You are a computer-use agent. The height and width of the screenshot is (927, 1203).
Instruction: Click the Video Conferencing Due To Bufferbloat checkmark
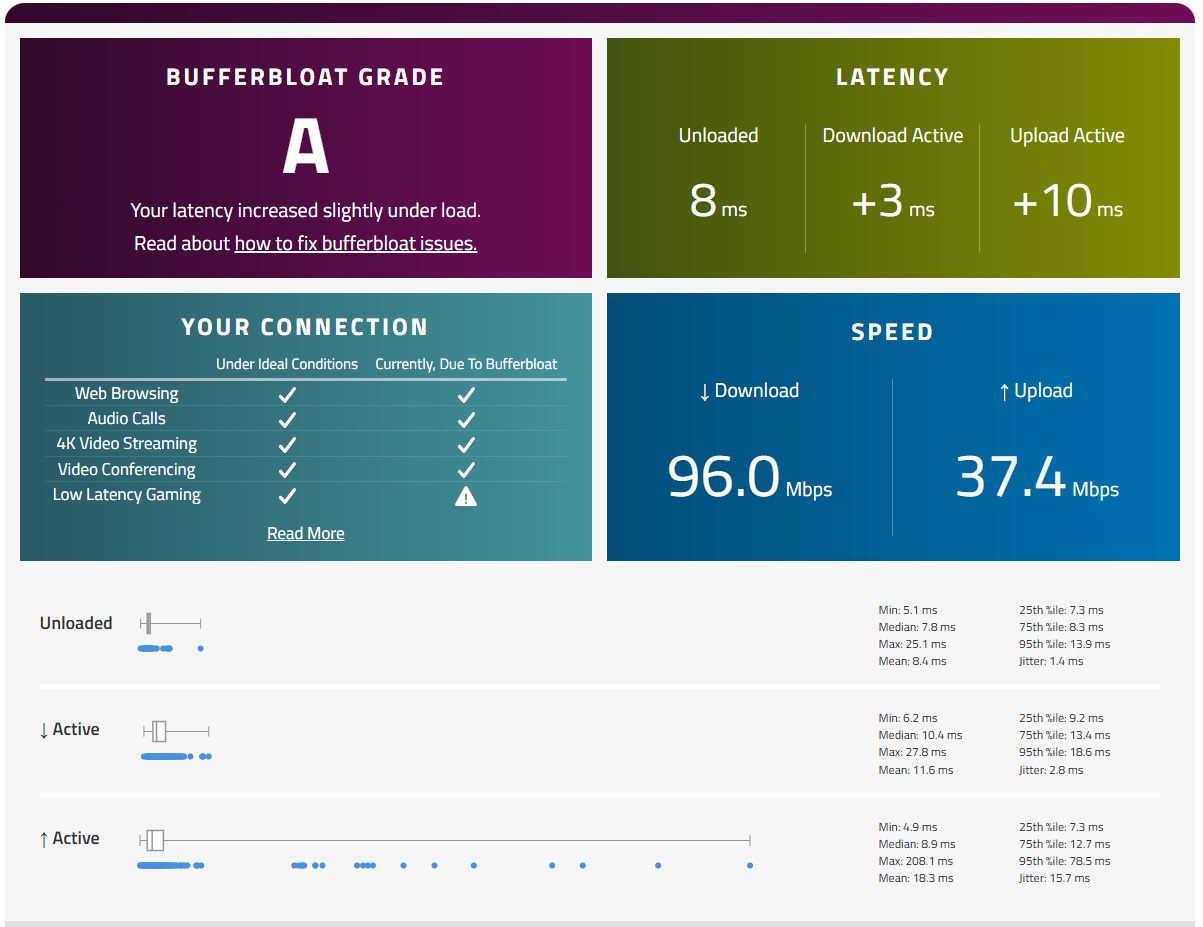(466, 469)
